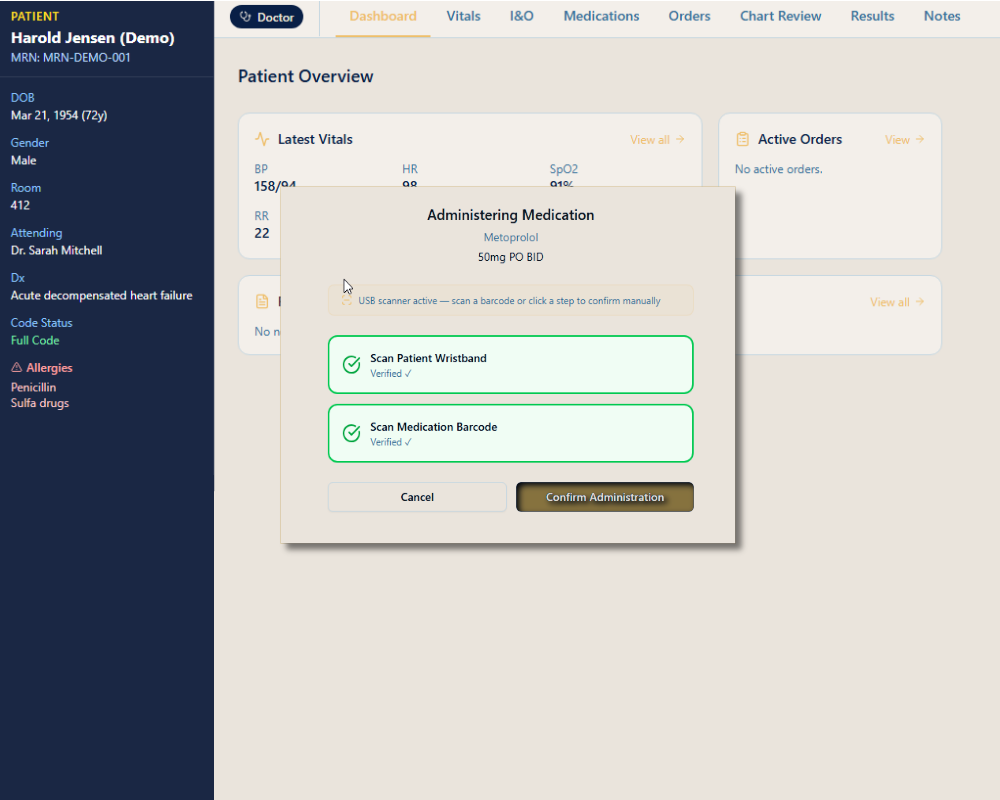This screenshot has width=1000, height=800.
Task: Open the Dashboard tab
Action: click(383, 17)
